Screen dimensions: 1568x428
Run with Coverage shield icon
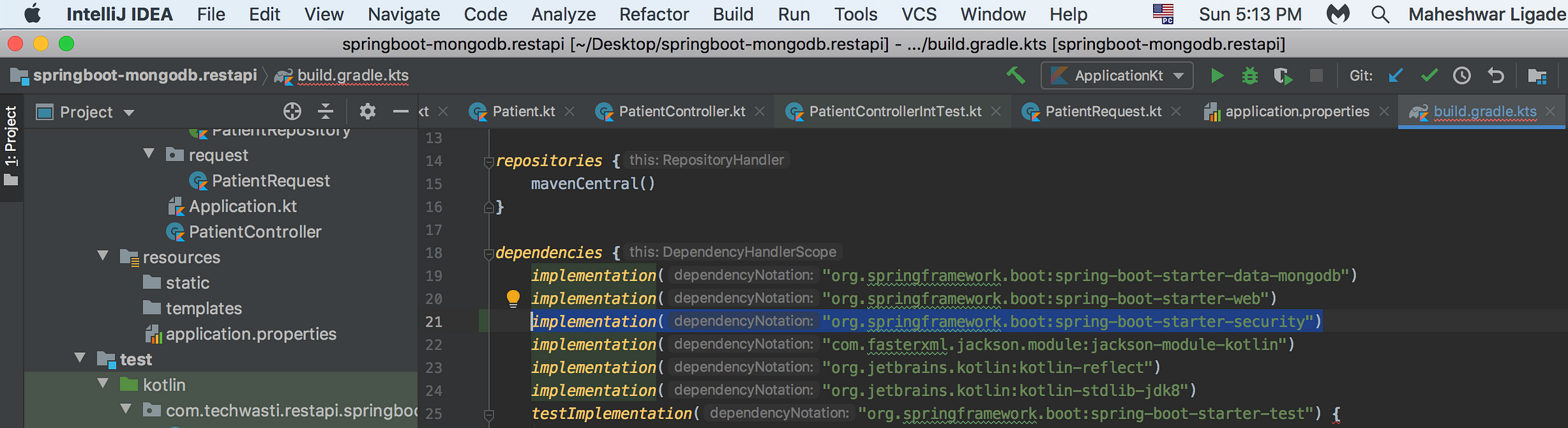(1283, 76)
